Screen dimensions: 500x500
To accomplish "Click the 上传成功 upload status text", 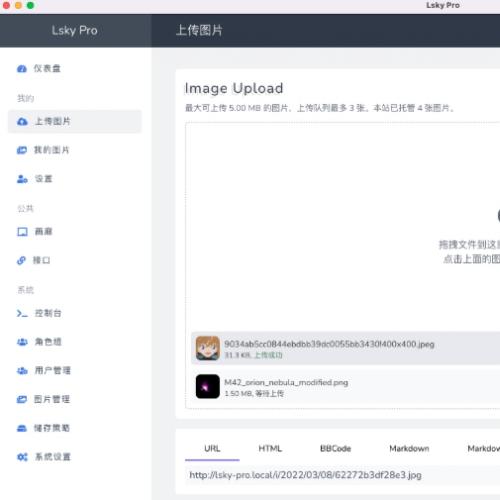I will [268, 355].
